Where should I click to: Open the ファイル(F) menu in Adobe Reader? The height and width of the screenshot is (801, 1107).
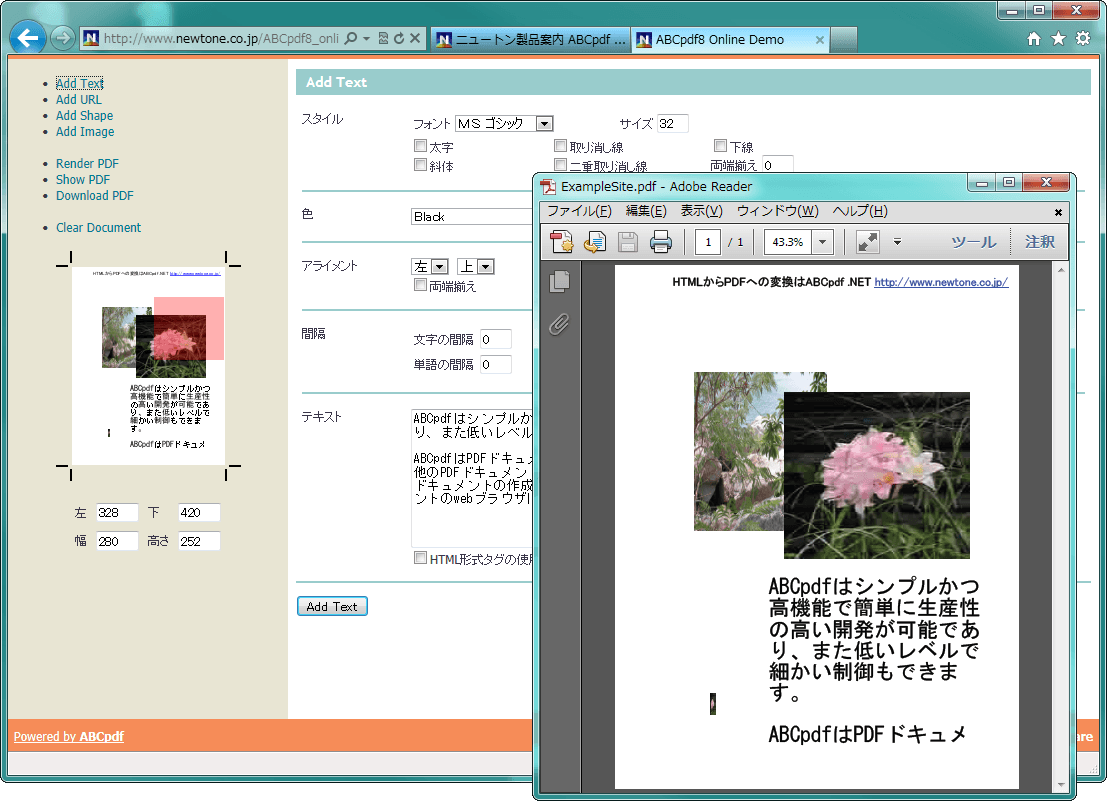579,211
